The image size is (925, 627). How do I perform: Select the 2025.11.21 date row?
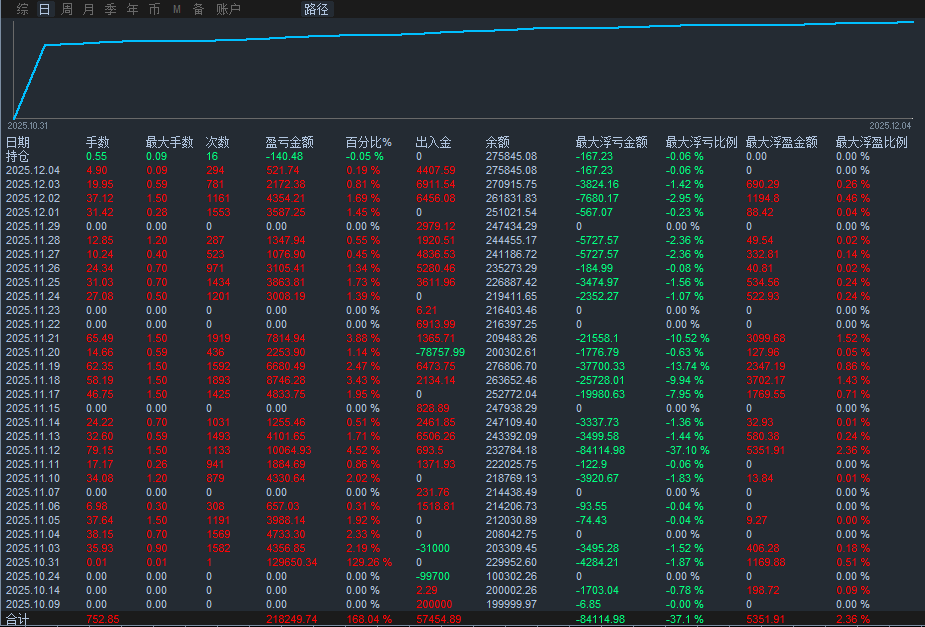pyautogui.click(x=32, y=339)
